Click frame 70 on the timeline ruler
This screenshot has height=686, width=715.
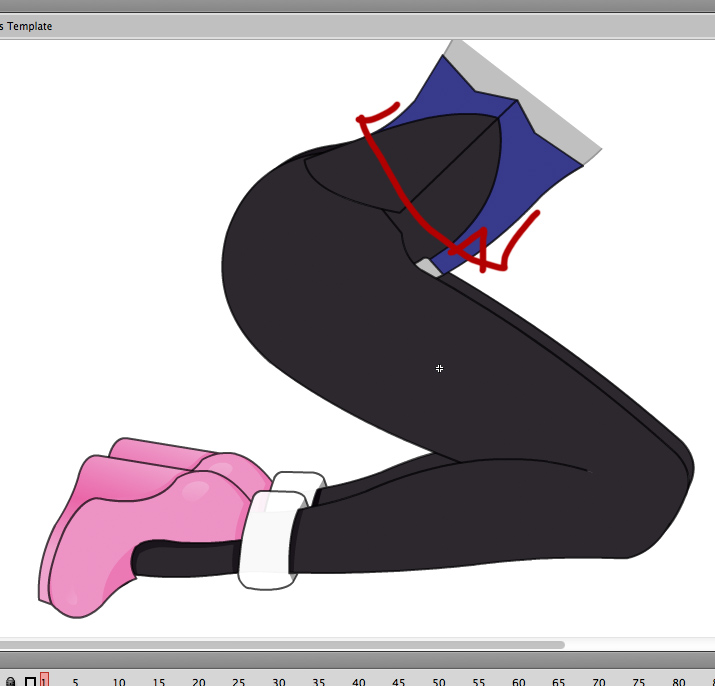tap(598, 681)
